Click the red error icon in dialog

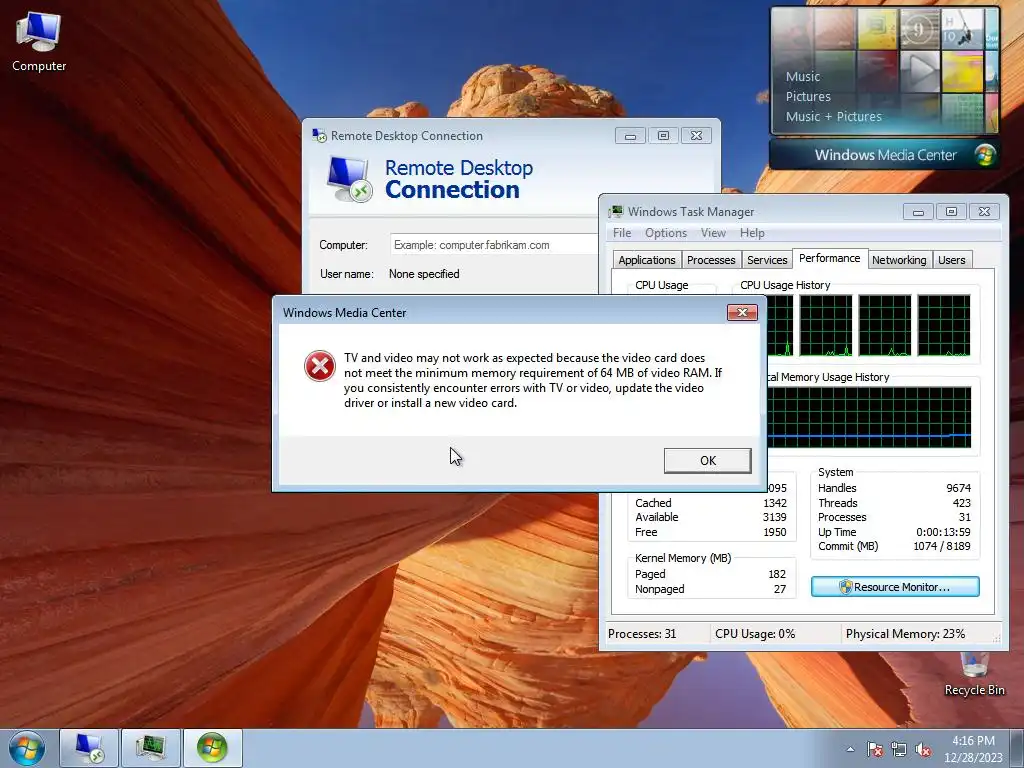(320, 366)
